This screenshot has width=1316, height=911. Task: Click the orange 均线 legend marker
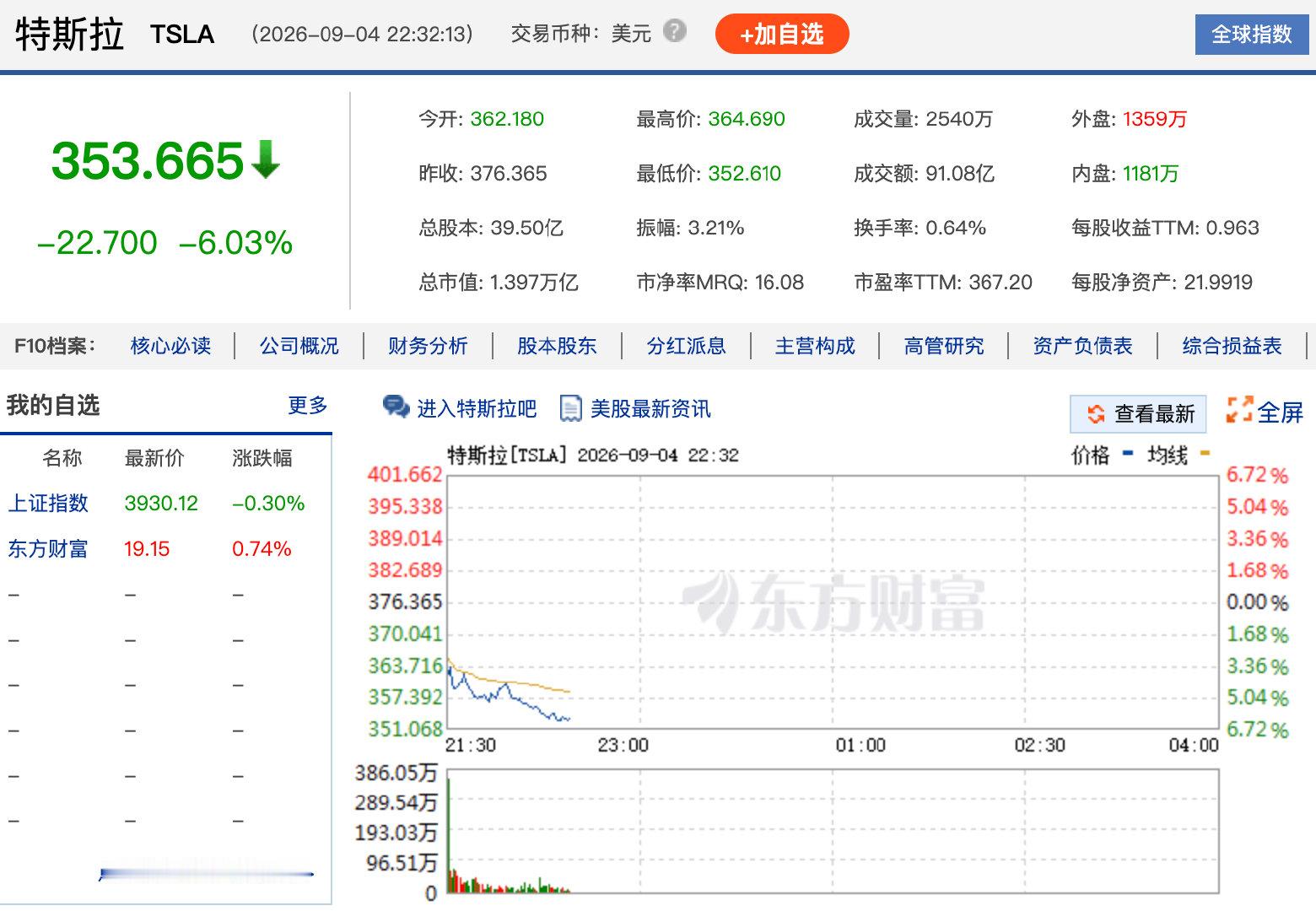[x=1205, y=455]
